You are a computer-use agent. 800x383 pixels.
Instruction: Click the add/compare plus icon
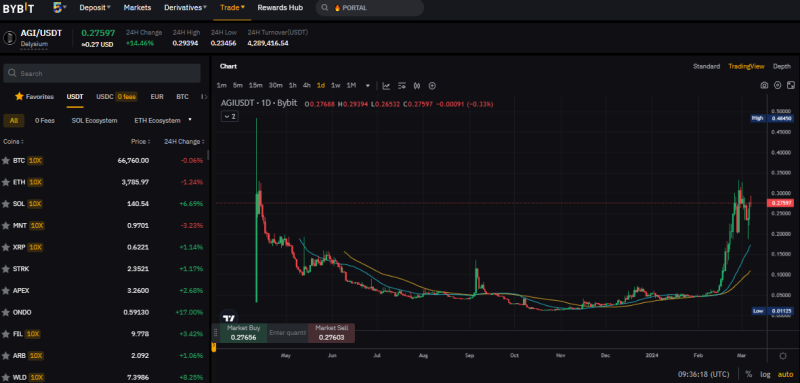click(x=432, y=86)
